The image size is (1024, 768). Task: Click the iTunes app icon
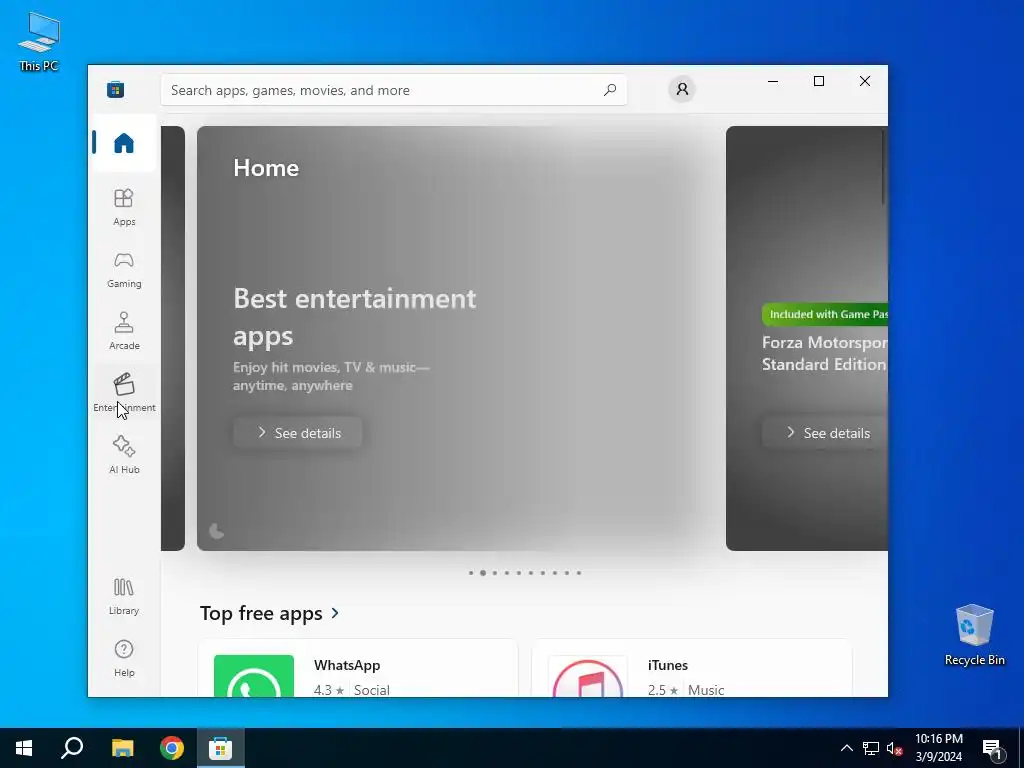coord(588,677)
